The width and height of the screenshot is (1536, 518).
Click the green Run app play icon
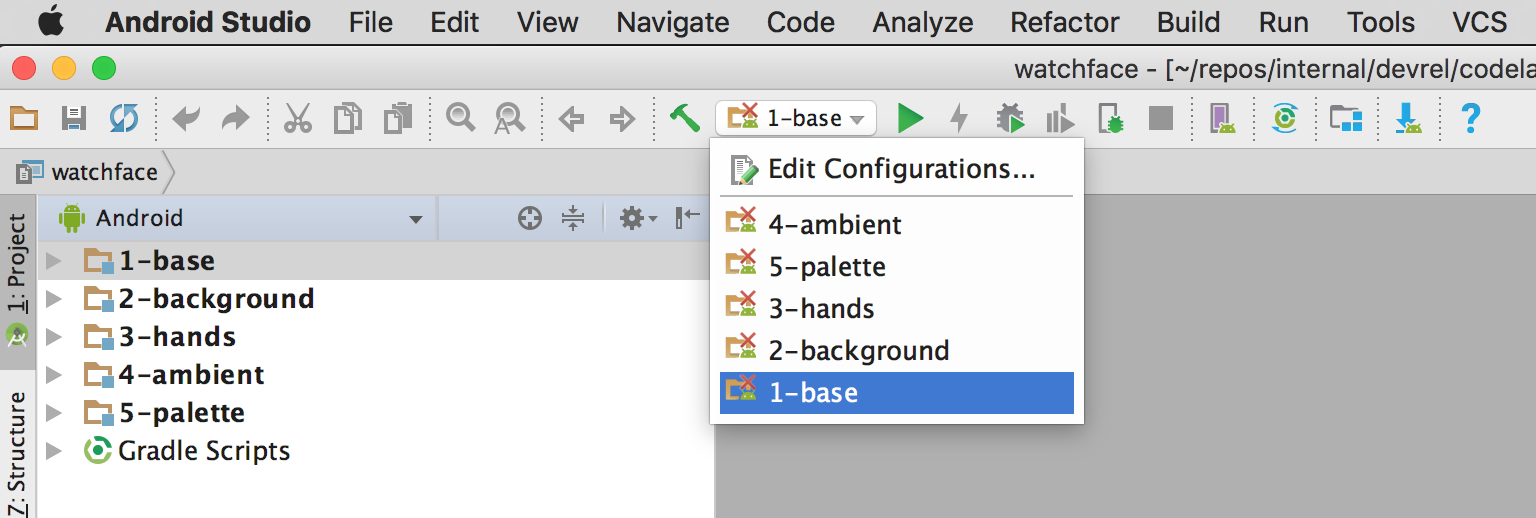[x=910, y=119]
